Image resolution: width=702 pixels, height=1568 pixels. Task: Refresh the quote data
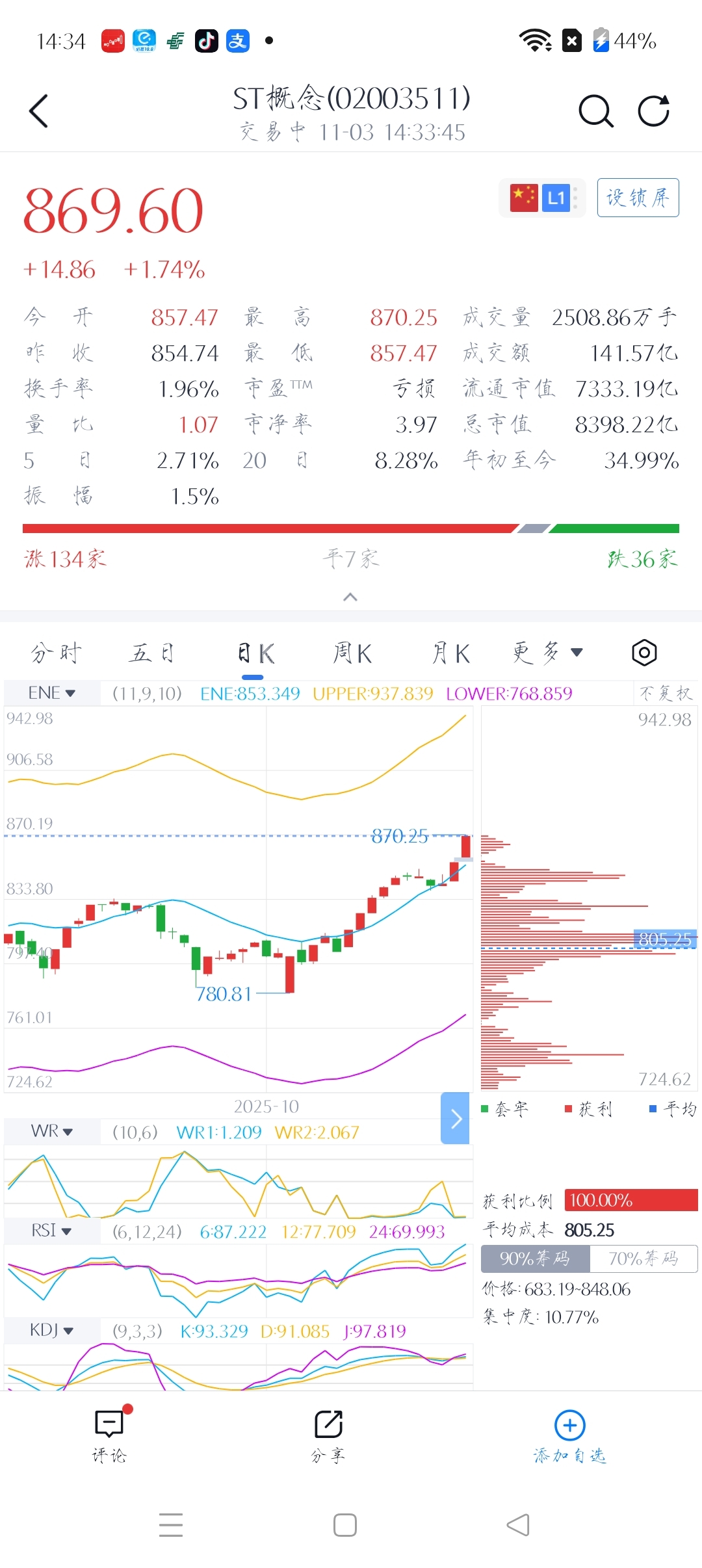(x=653, y=111)
